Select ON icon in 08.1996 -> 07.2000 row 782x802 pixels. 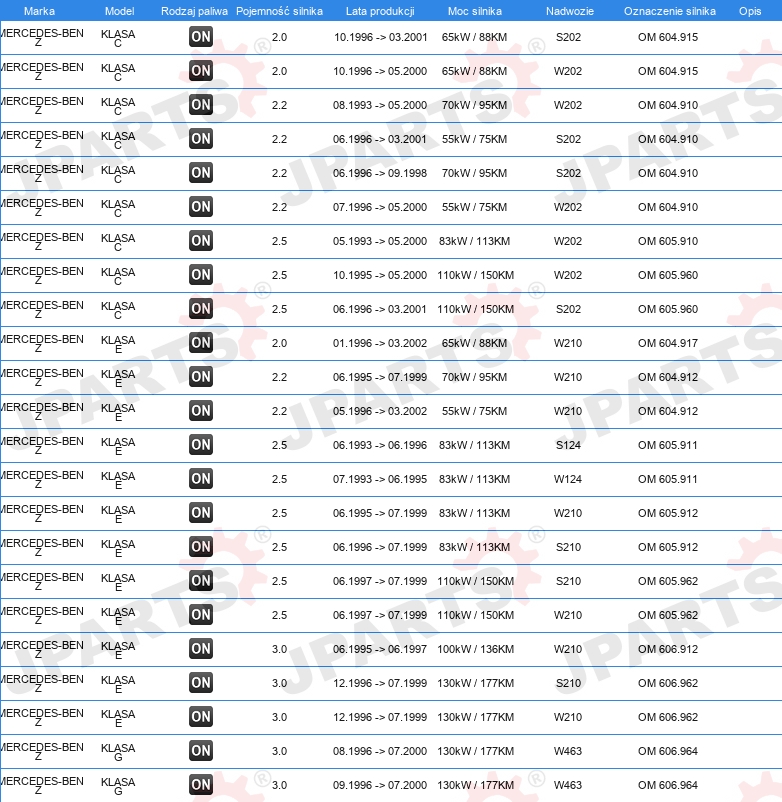click(200, 751)
